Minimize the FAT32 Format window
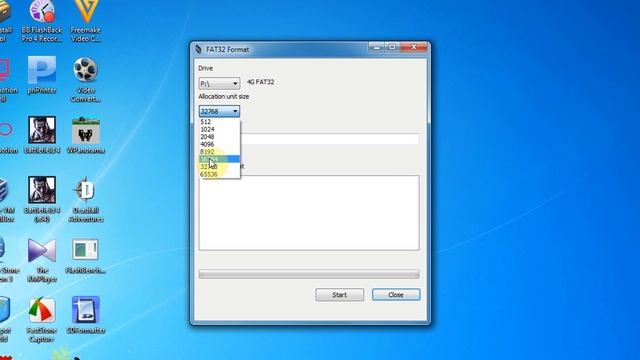The height and width of the screenshot is (360, 640). click(376, 47)
